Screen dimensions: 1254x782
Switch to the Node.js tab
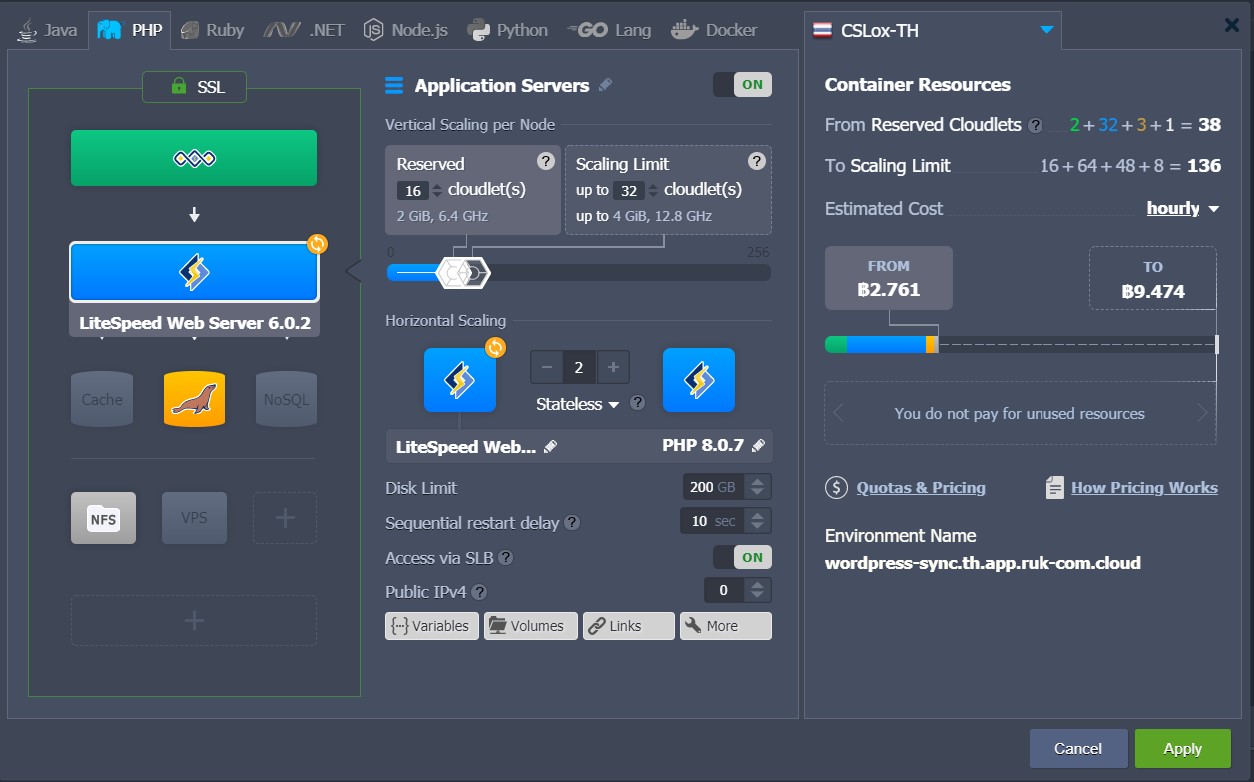pyautogui.click(x=405, y=30)
